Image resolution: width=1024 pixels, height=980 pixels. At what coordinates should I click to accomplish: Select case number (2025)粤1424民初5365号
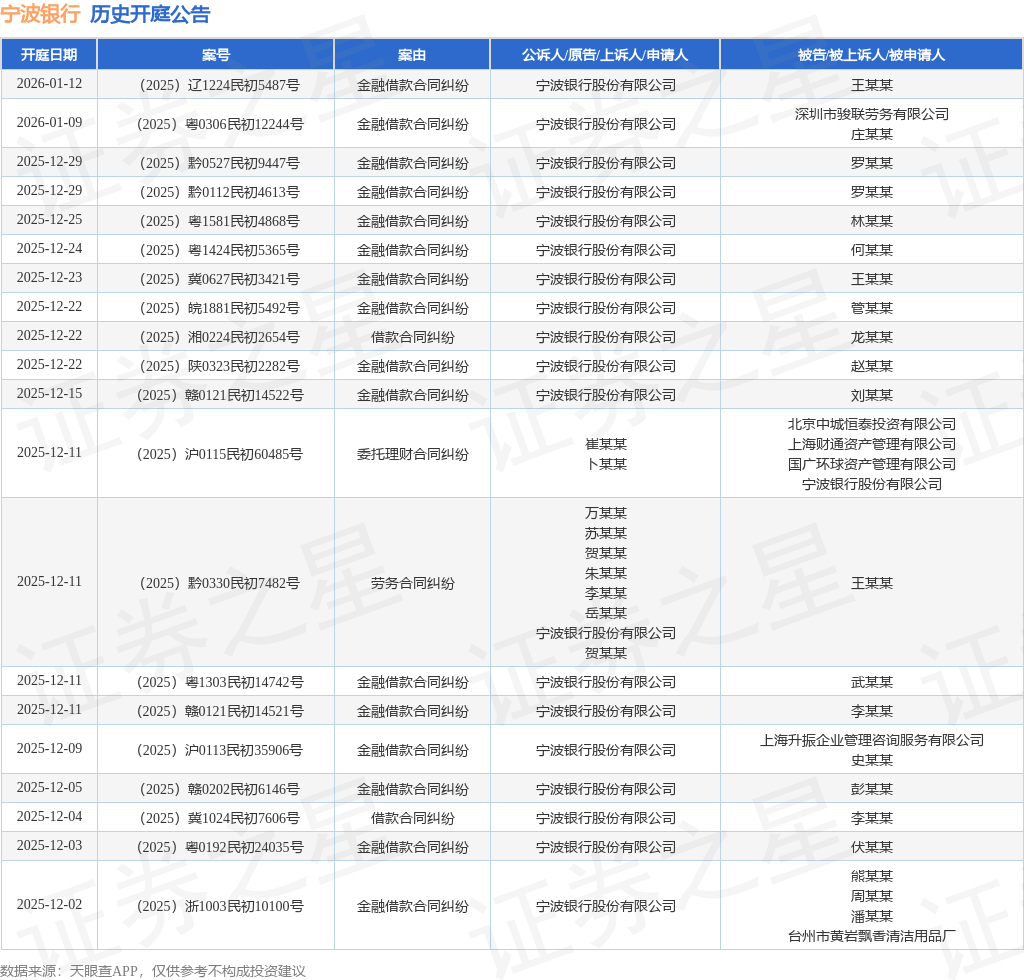[219, 250]
